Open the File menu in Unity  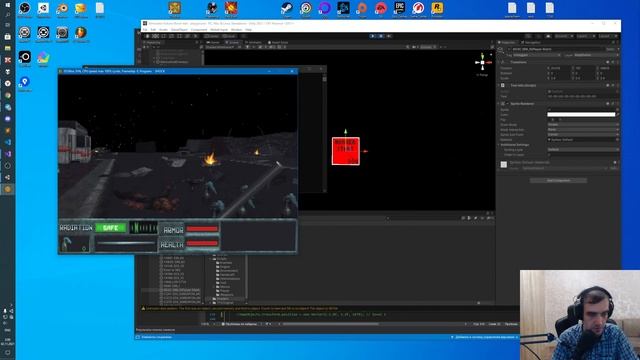tap(145, 30)
